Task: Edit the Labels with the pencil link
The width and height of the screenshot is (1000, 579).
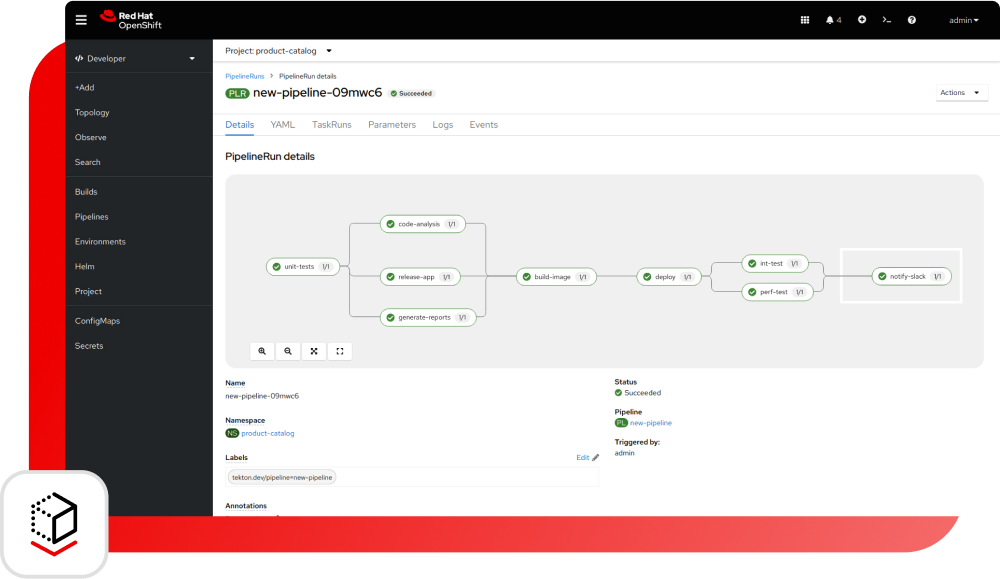Action: coord(585,457)
